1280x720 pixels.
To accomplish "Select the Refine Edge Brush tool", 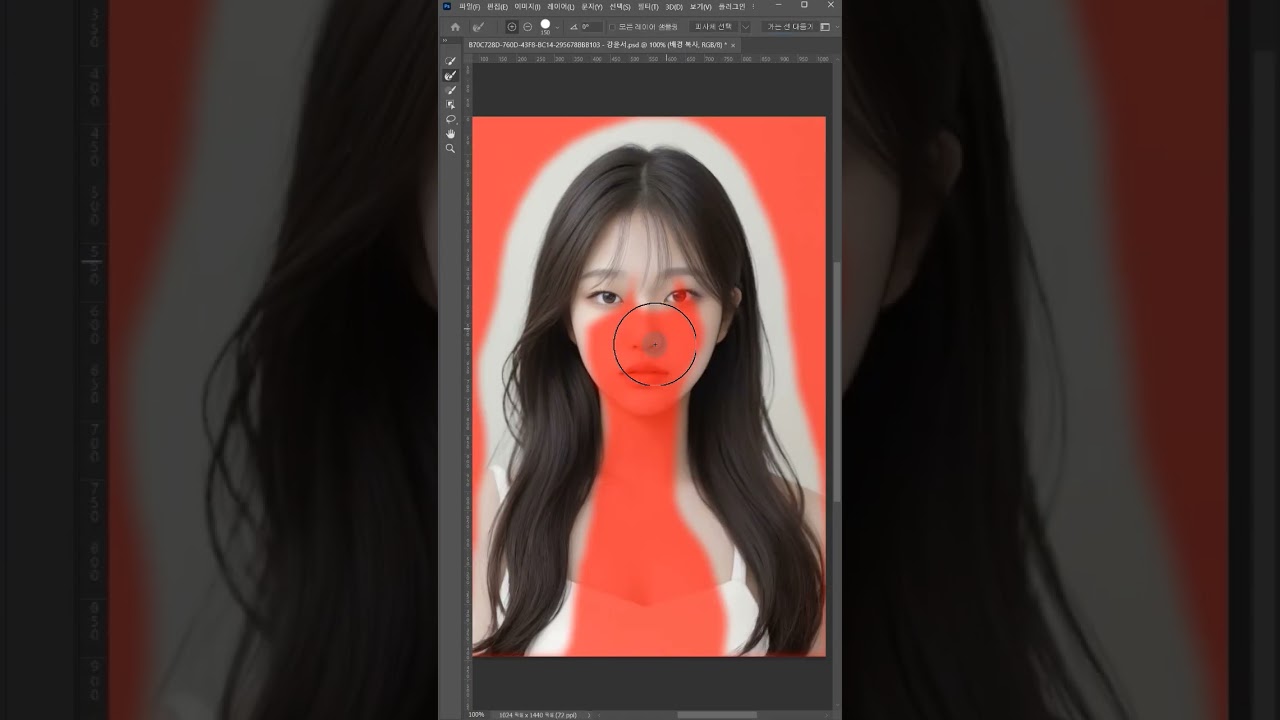I will tap(450, 76).
